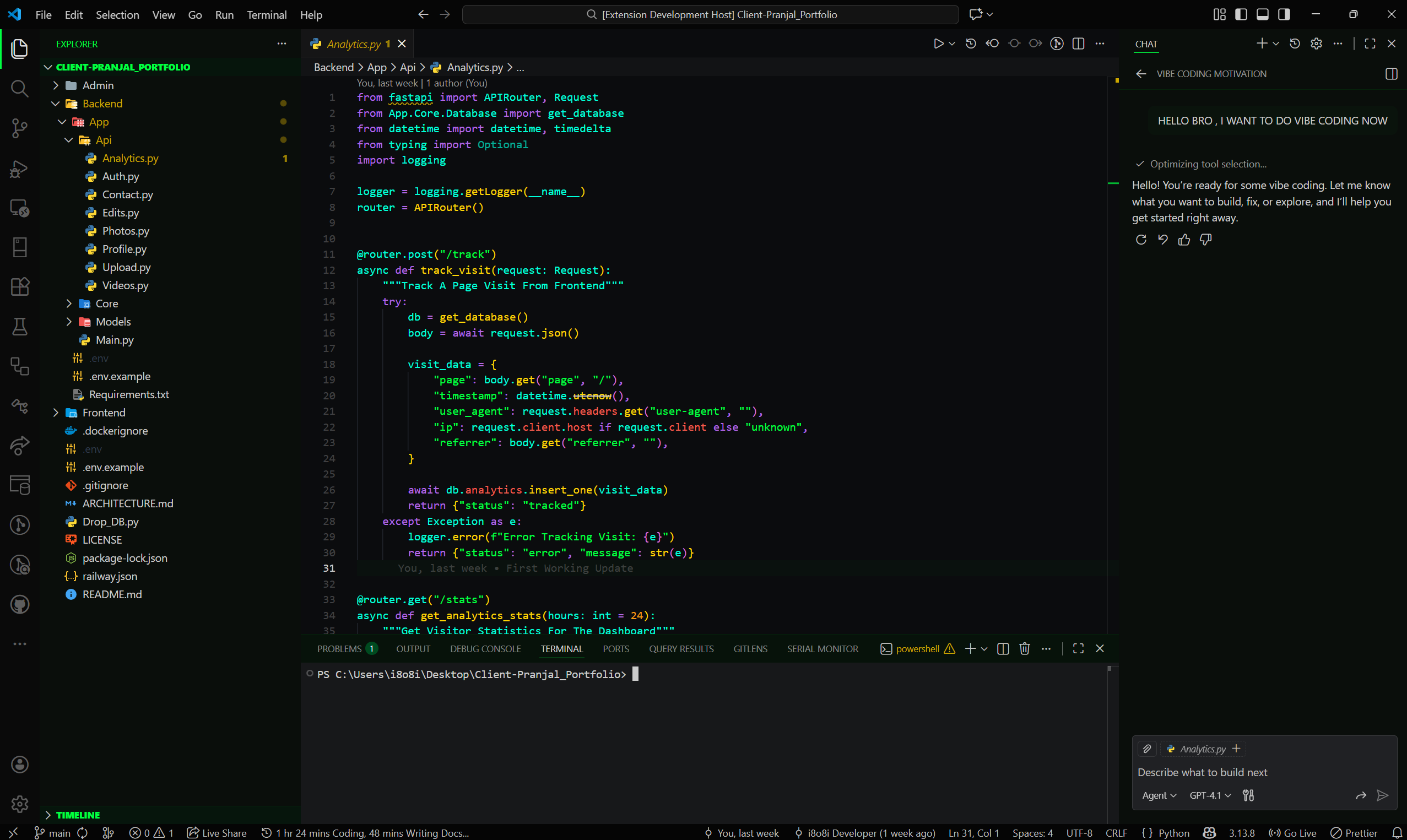This screenshot has width=1407, height=840.
Task: Open chat settings gear
Action: pyautogui.click(x=1317, y=43)
